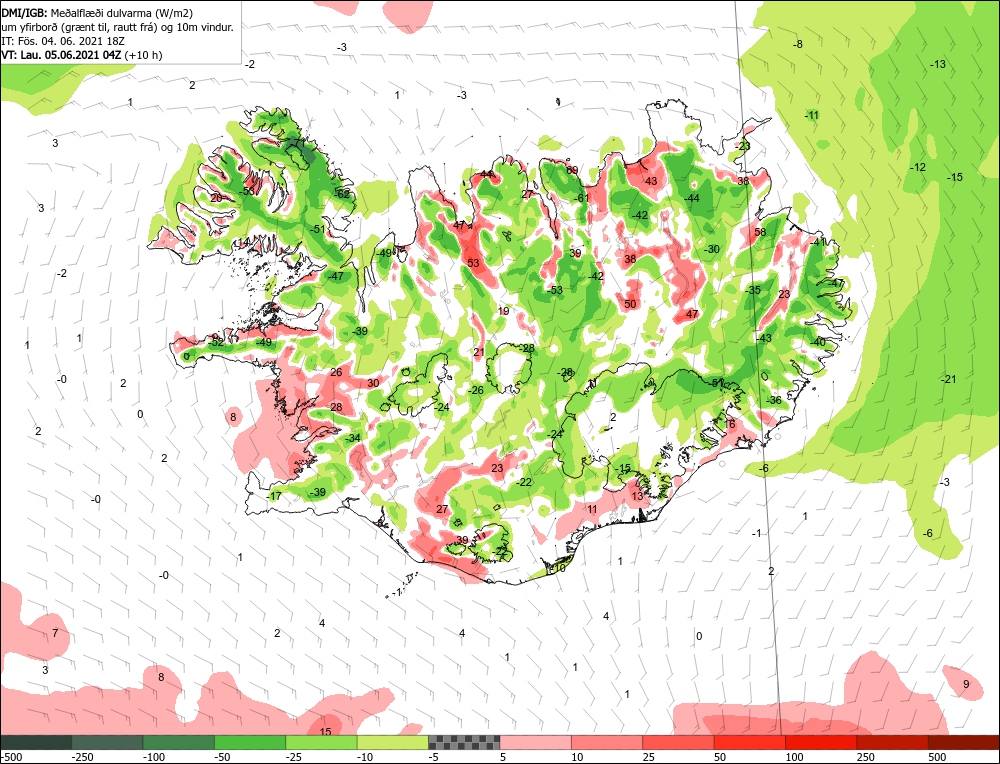Click the map value '28' in west Iceland
The height and width of the screenshot is (764, 1000).
[336, 408]
